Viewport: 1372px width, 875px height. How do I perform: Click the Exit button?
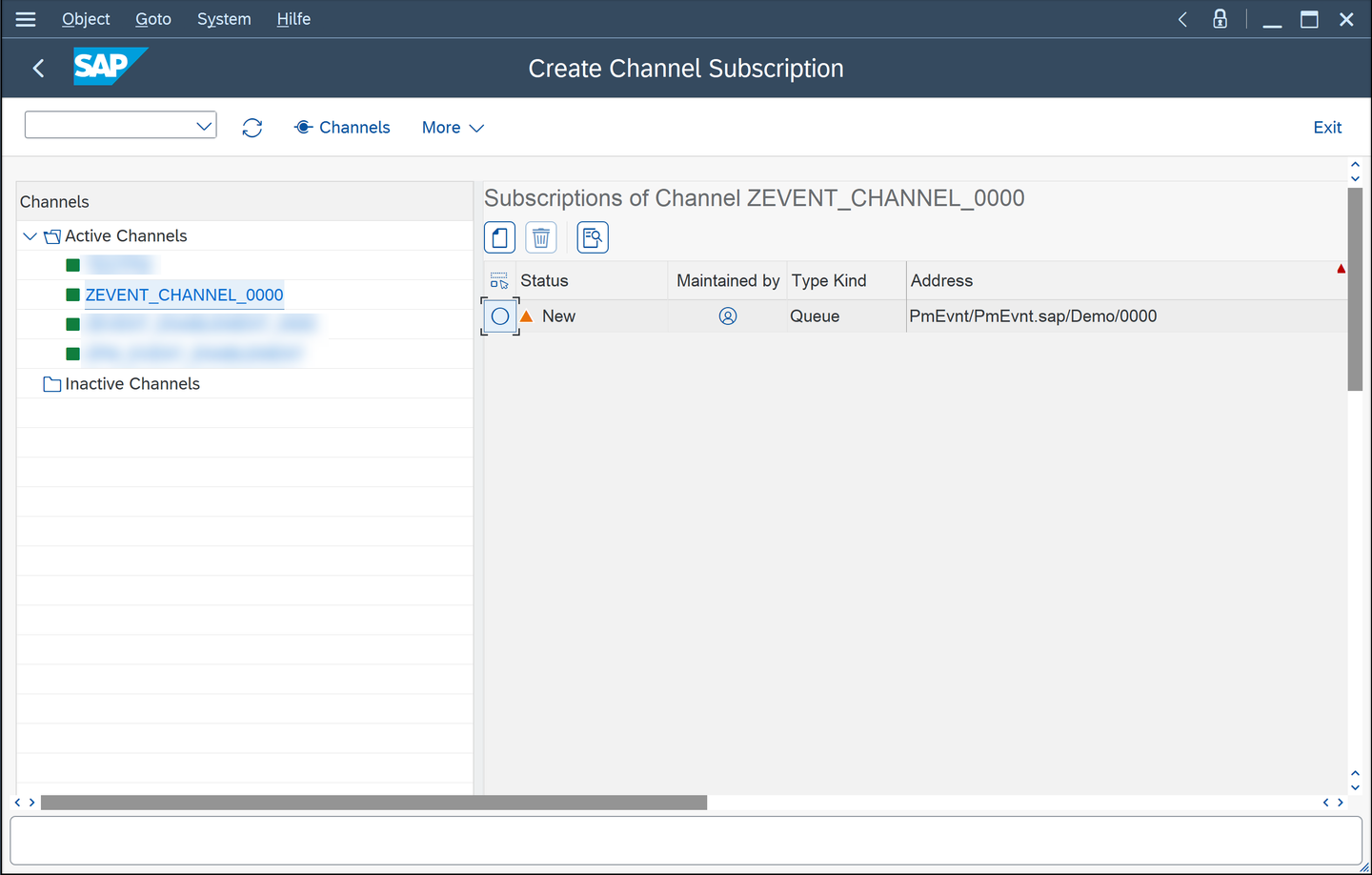click(x=1327, y=128)
